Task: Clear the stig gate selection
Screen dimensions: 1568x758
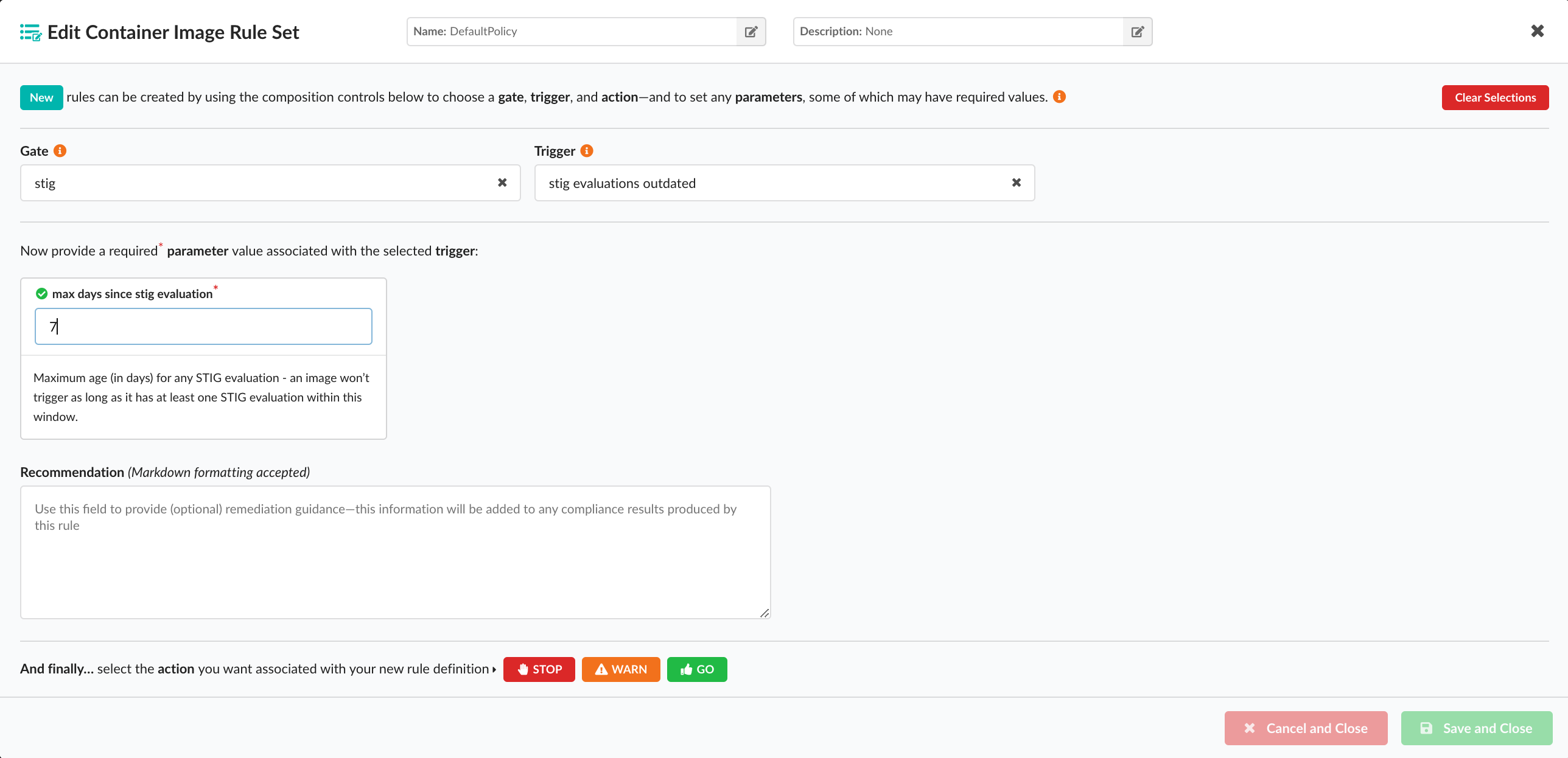Action: point(502,183)
